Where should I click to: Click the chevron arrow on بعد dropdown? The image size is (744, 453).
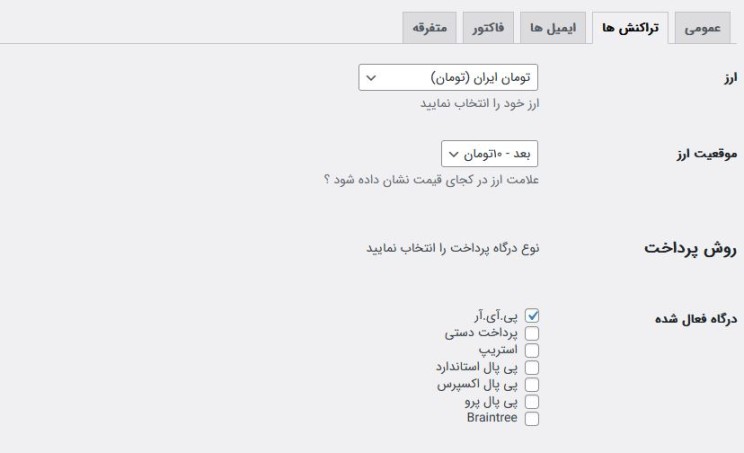[454, 153]
